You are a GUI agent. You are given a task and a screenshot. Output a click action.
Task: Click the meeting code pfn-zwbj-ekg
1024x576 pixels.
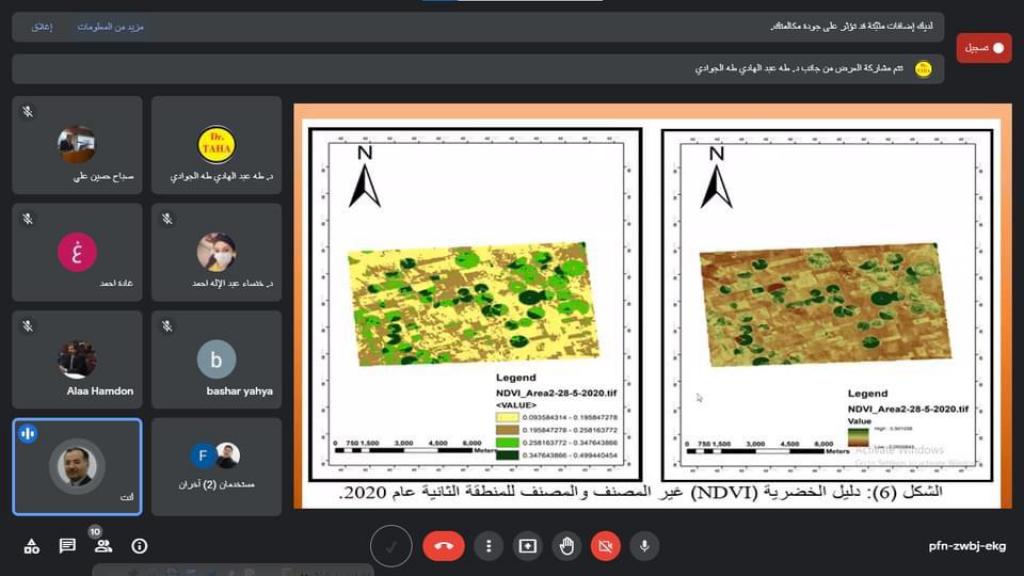pos(966,547)
